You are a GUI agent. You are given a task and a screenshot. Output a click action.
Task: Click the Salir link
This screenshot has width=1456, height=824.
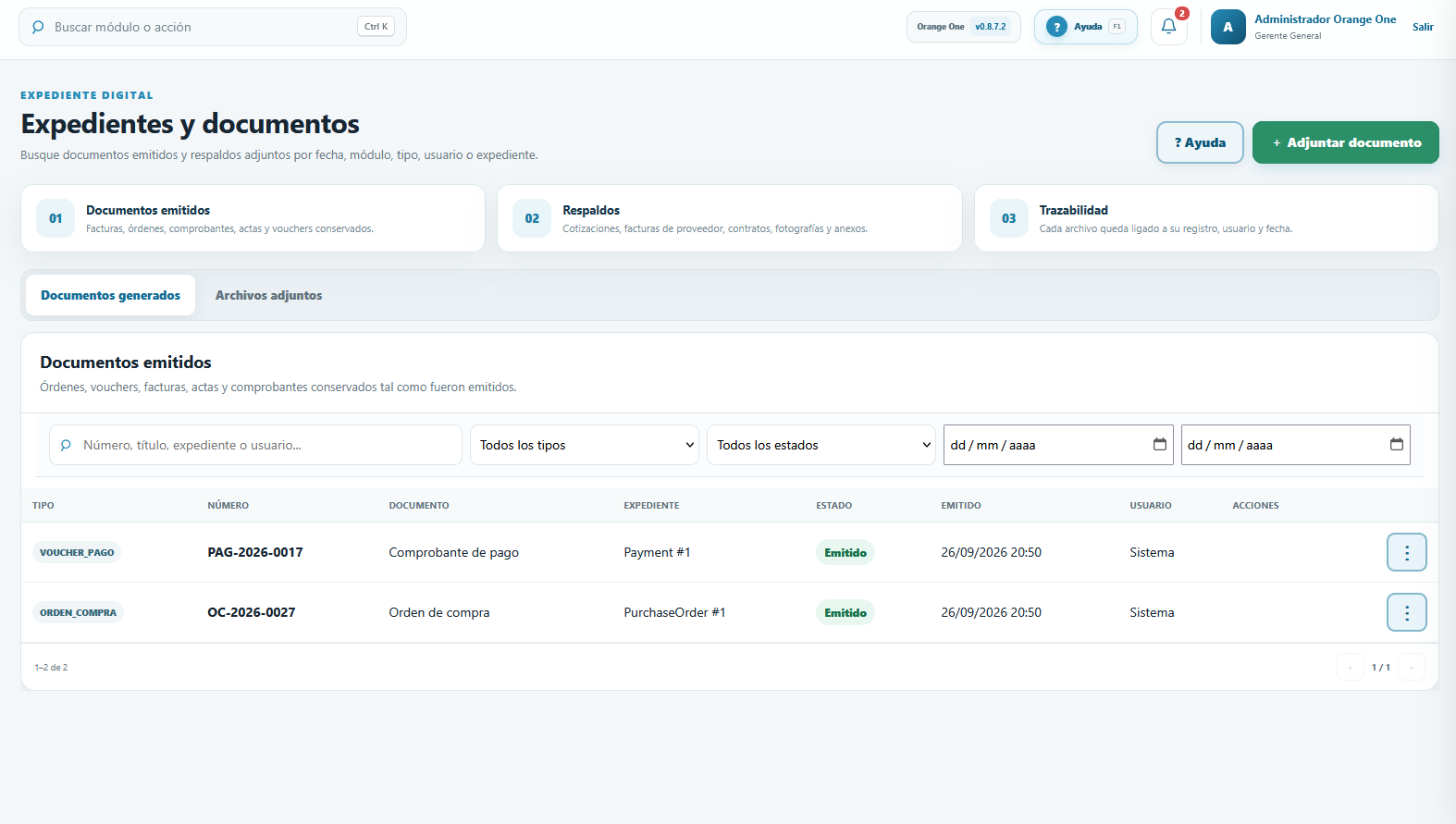(1423, 27)
